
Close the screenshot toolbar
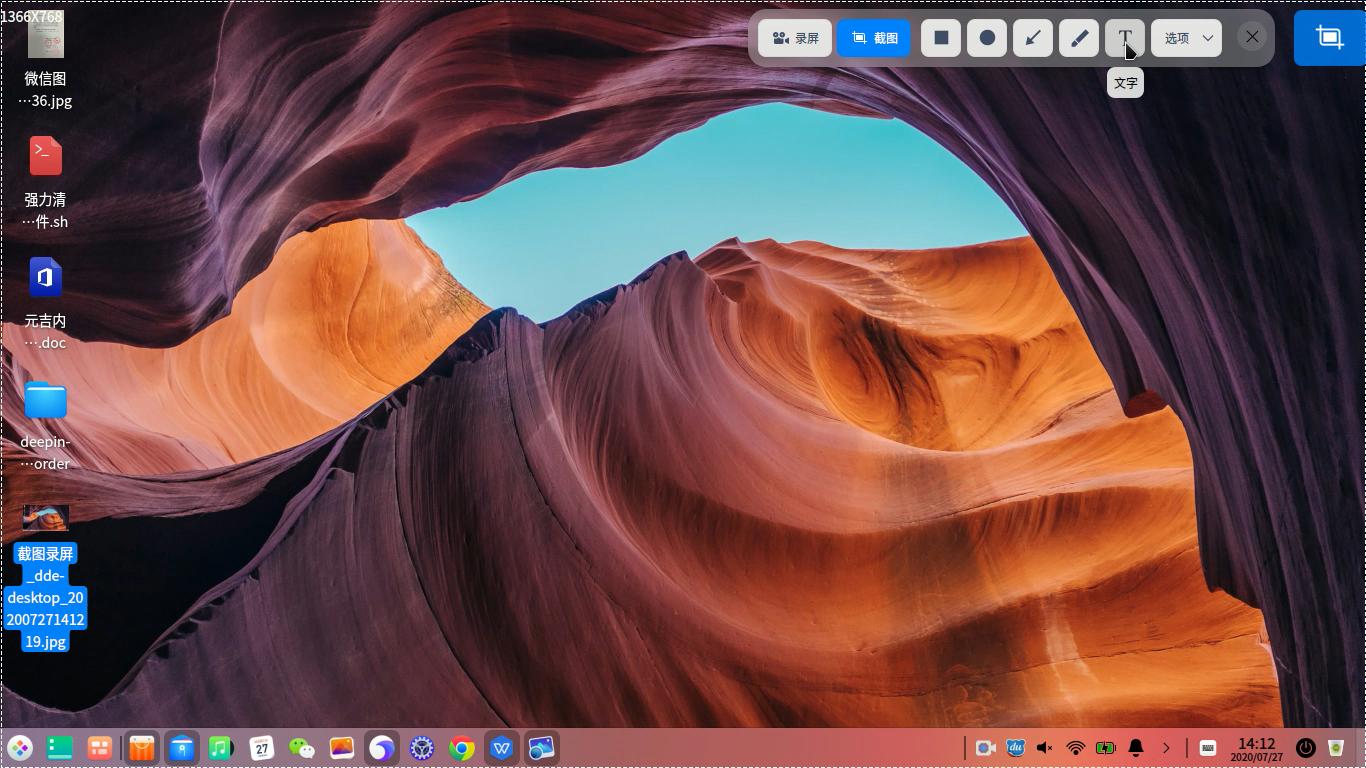click(x=1252, y=37)
